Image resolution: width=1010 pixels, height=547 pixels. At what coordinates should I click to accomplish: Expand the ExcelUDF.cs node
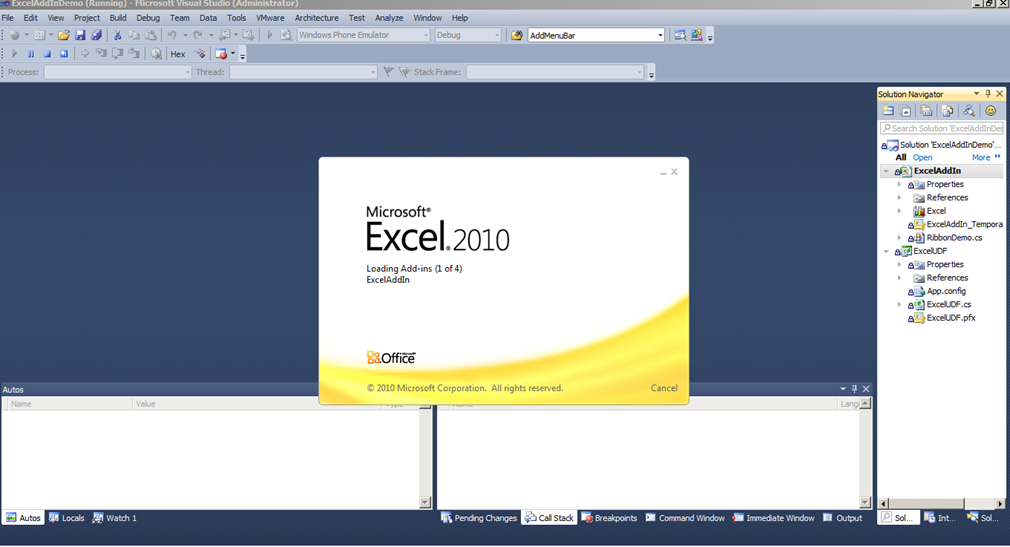click(900, 305)
